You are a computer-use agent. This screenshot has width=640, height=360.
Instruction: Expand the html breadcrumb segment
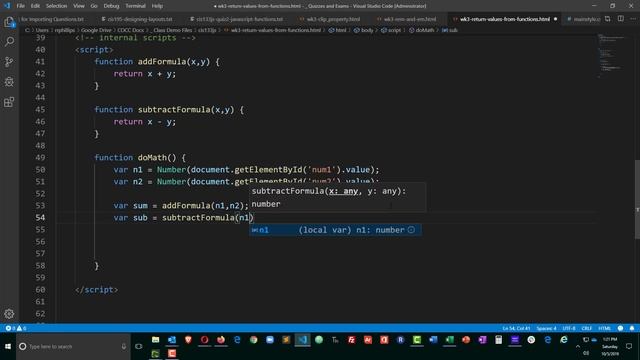[338, 30]
